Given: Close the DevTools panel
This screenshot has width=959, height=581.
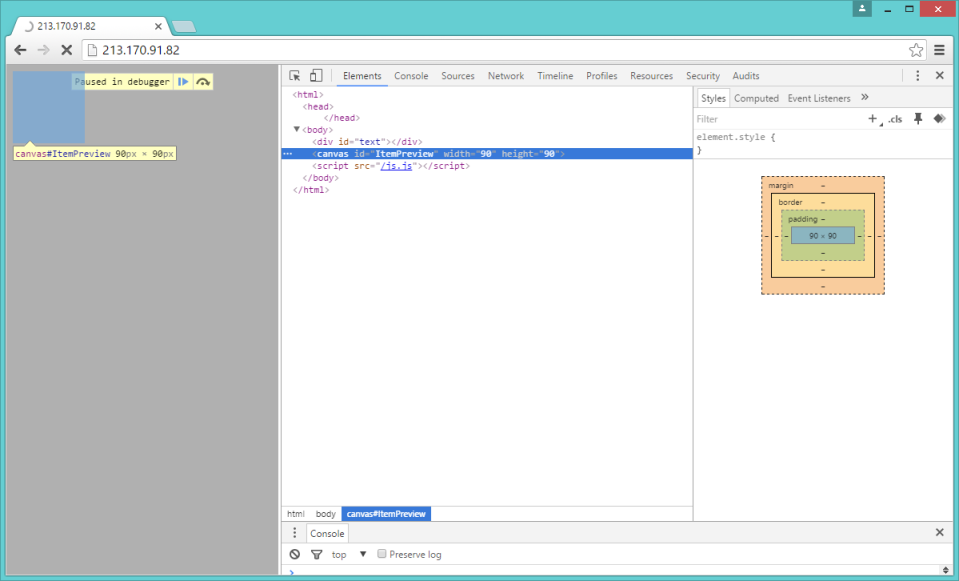Looking at the screenshot, I should [940, 76].
